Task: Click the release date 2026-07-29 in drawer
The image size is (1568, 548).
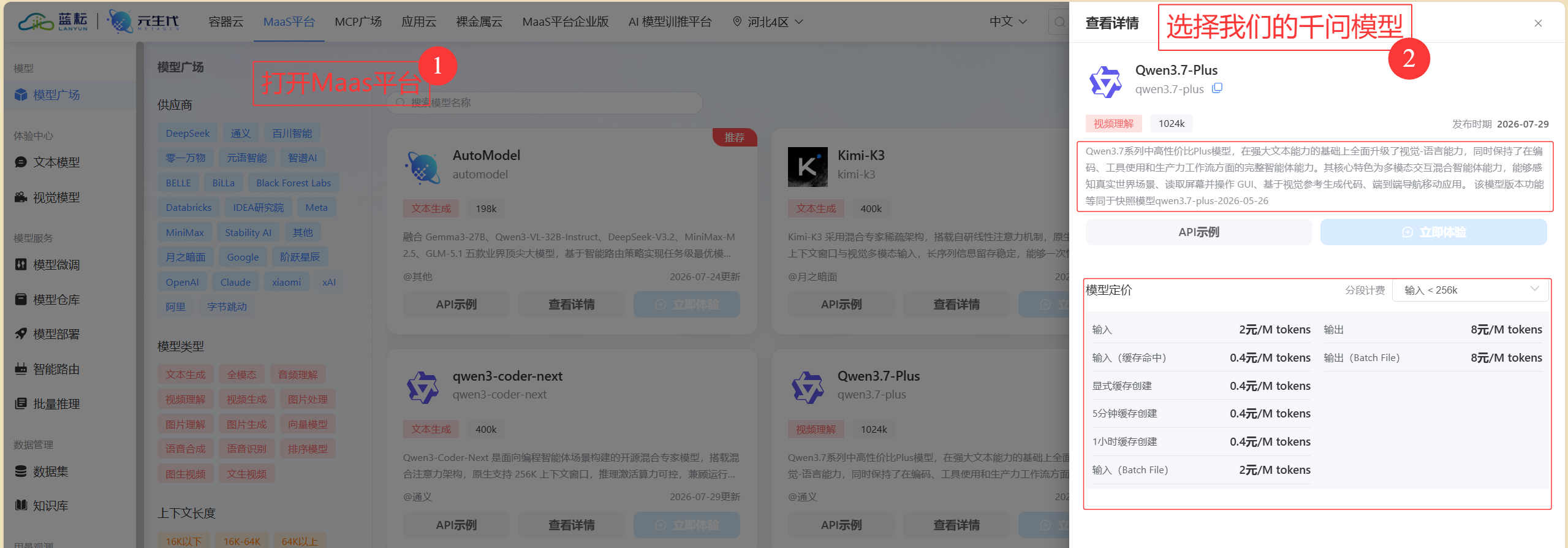Action: coord(1523,124)
